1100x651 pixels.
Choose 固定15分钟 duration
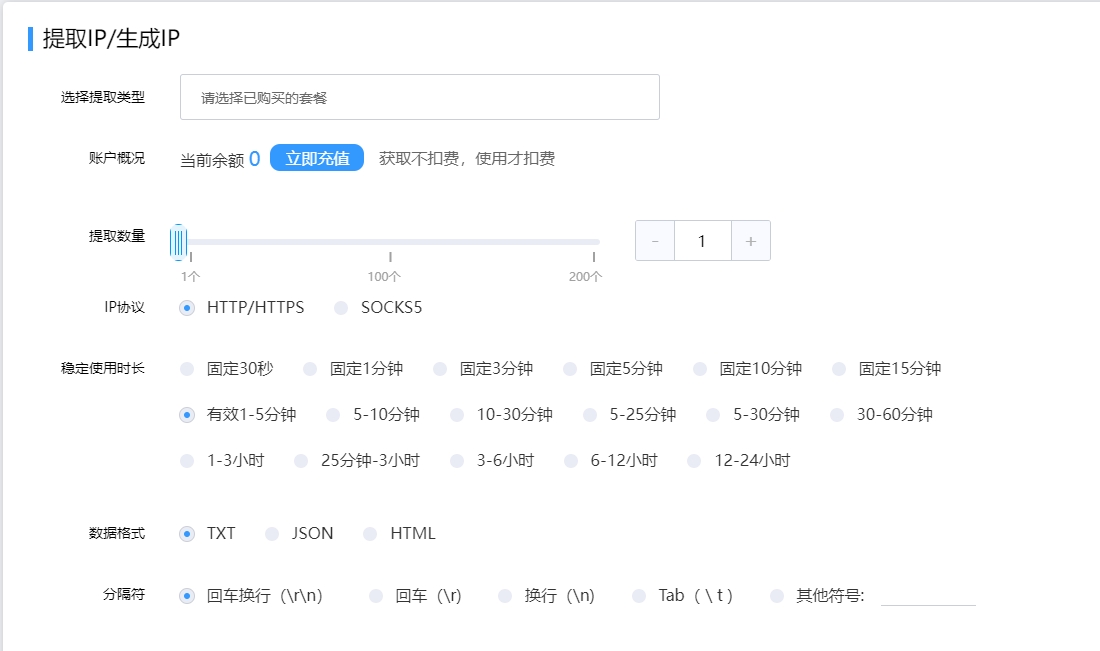tap(839, 369)
